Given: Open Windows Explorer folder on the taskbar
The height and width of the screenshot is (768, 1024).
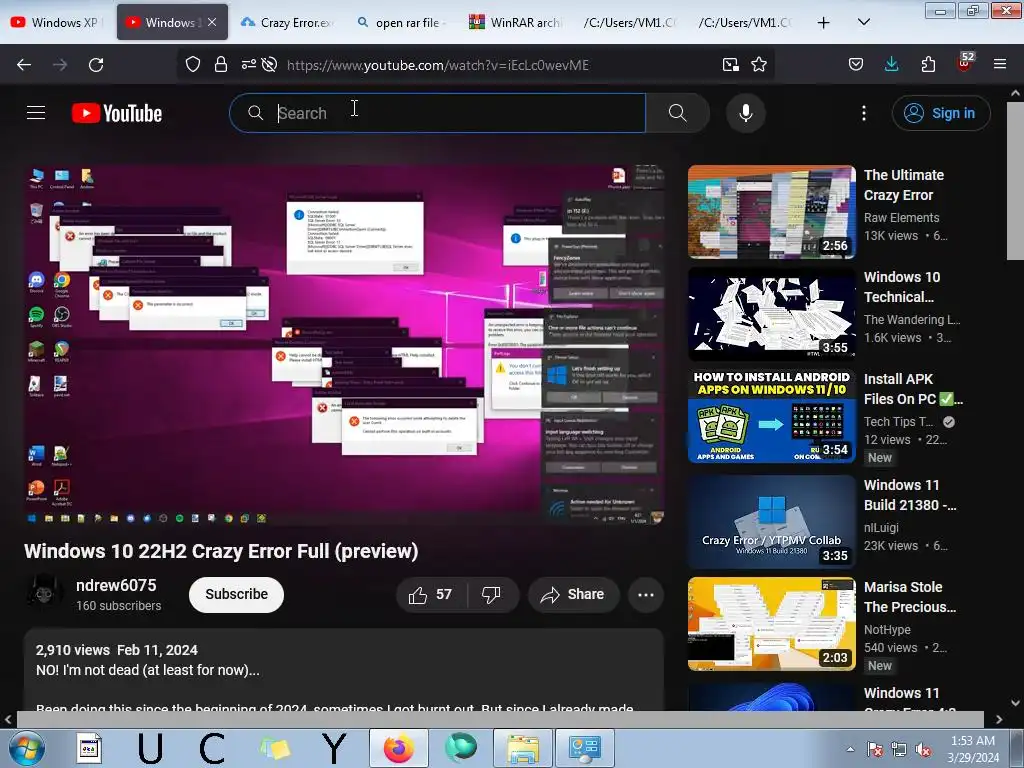Looking at the screenshot, I should (523, 748).
